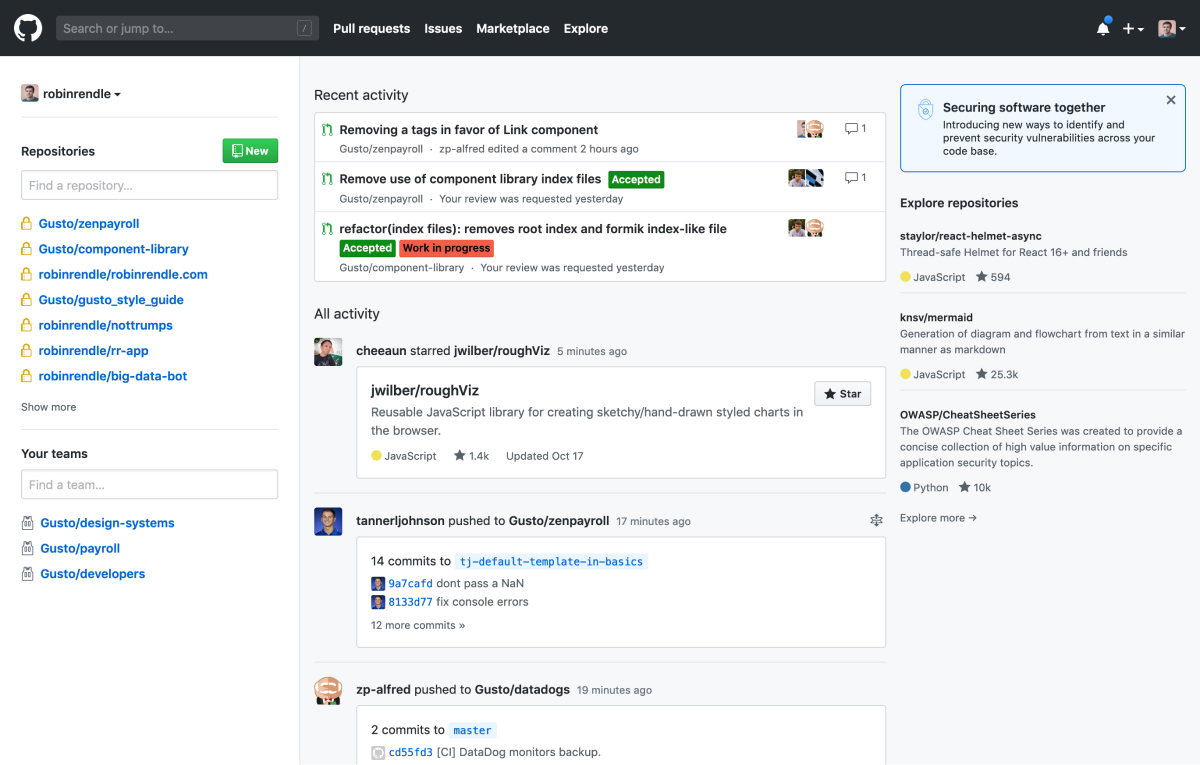Dismiss Securing software together notice
Image resolution: width=1200 pixels, height=765 pixels.
click(x=1171, y=100)
